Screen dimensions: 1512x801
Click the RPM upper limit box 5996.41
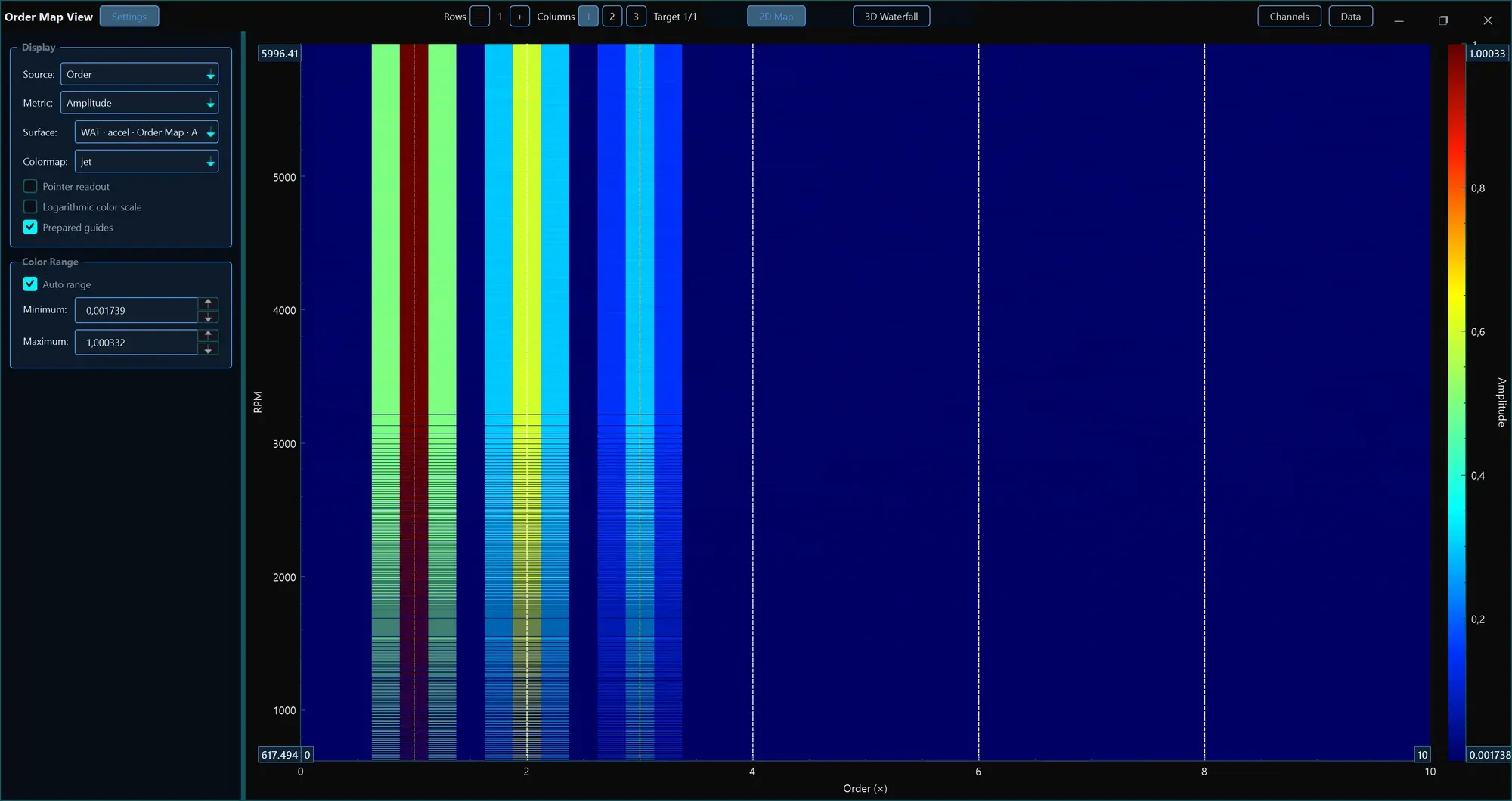point(280,54)
